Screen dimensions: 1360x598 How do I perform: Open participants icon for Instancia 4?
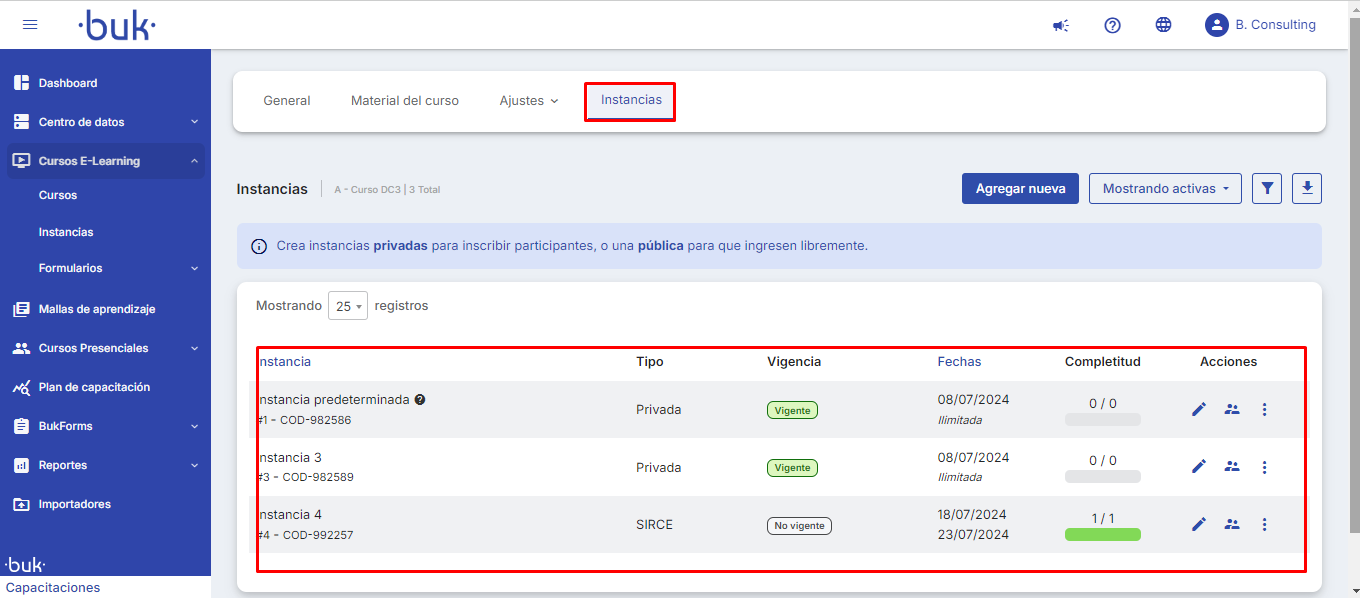1232,524
